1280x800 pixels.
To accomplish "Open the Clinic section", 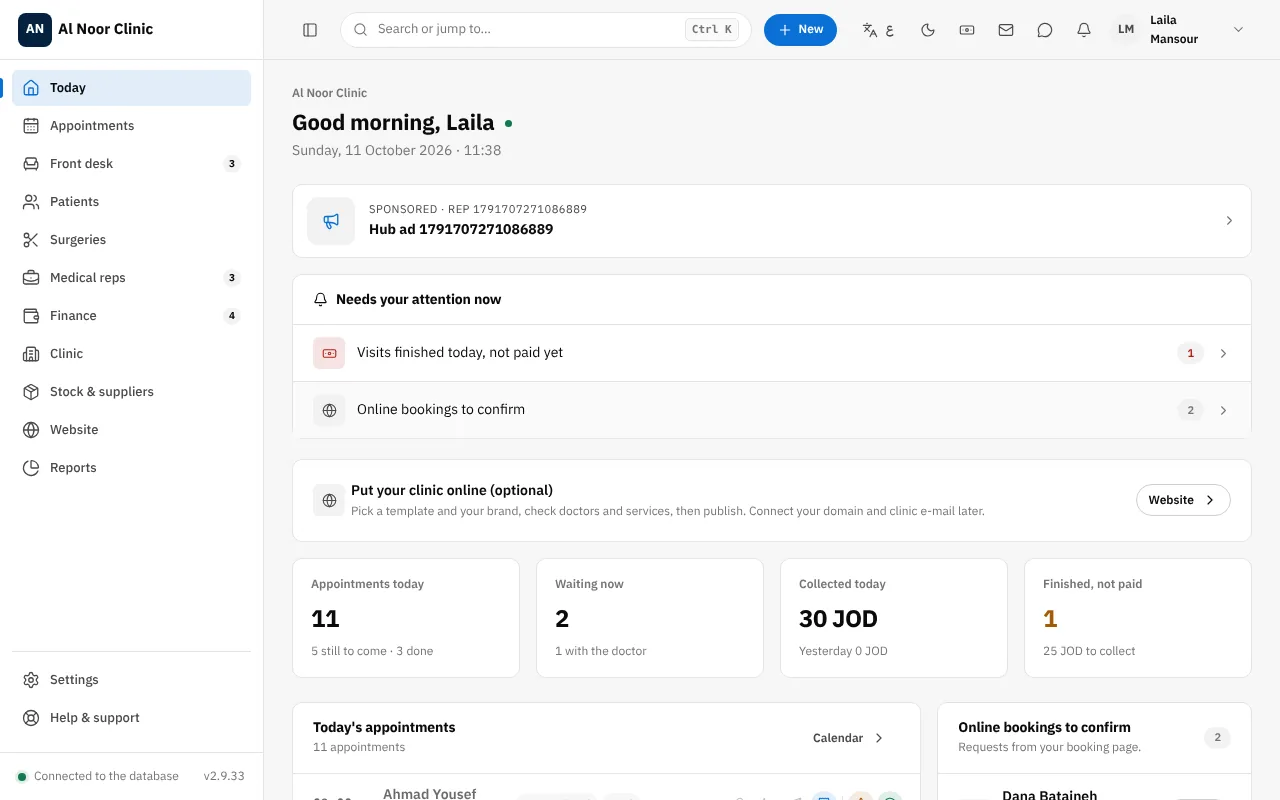I will tap(131, 354).
